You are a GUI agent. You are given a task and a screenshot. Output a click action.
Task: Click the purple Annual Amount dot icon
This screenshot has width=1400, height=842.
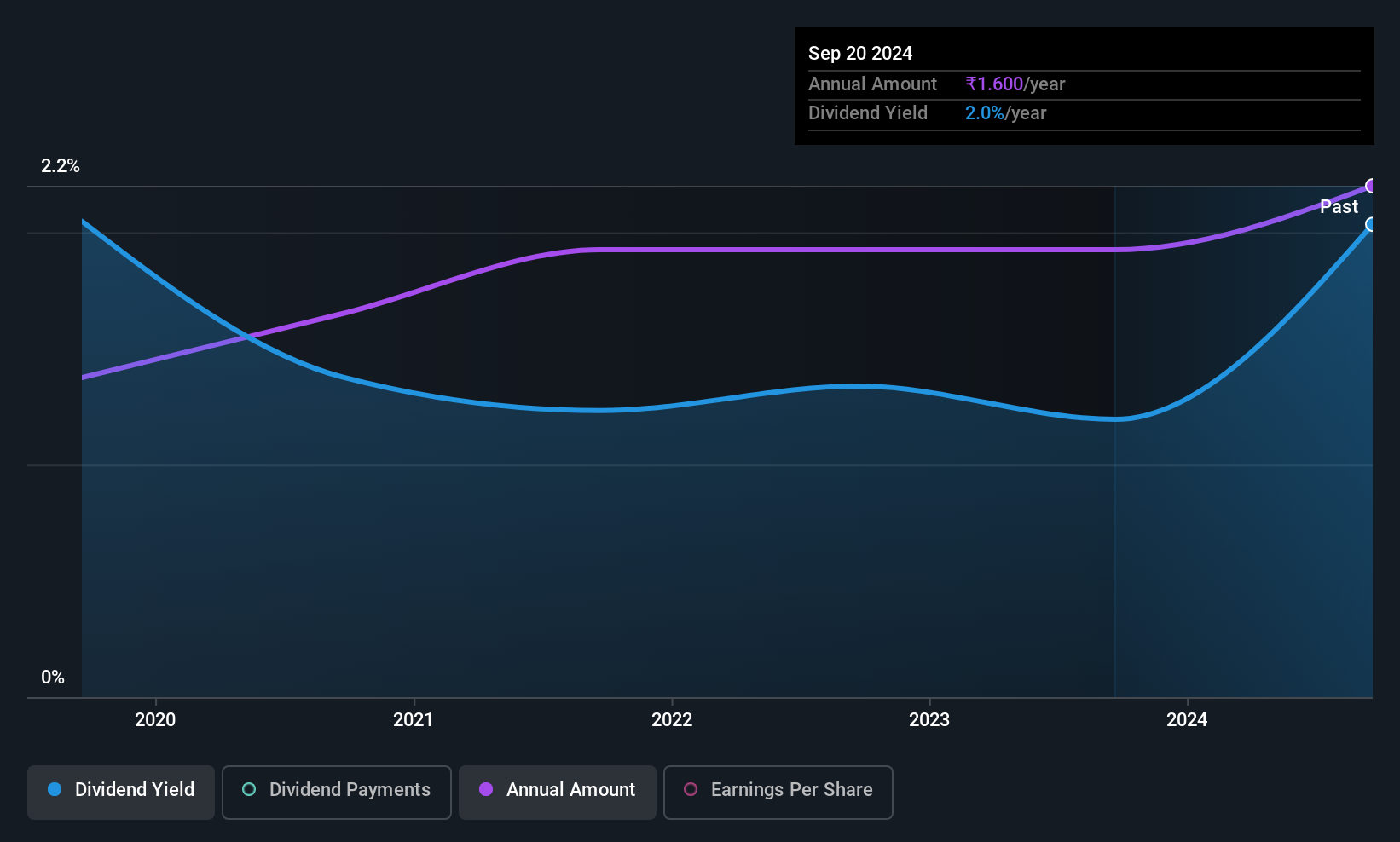coord(486,789)
